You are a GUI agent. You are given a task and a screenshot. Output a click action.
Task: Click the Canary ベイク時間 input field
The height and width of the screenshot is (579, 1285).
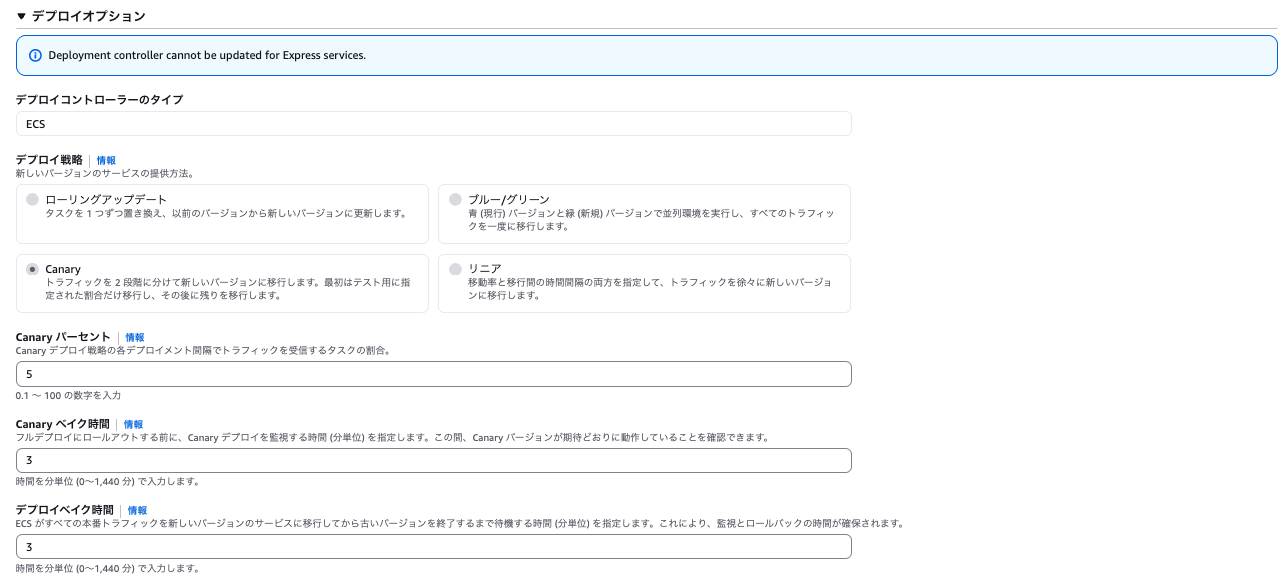[x=433, y=460]
